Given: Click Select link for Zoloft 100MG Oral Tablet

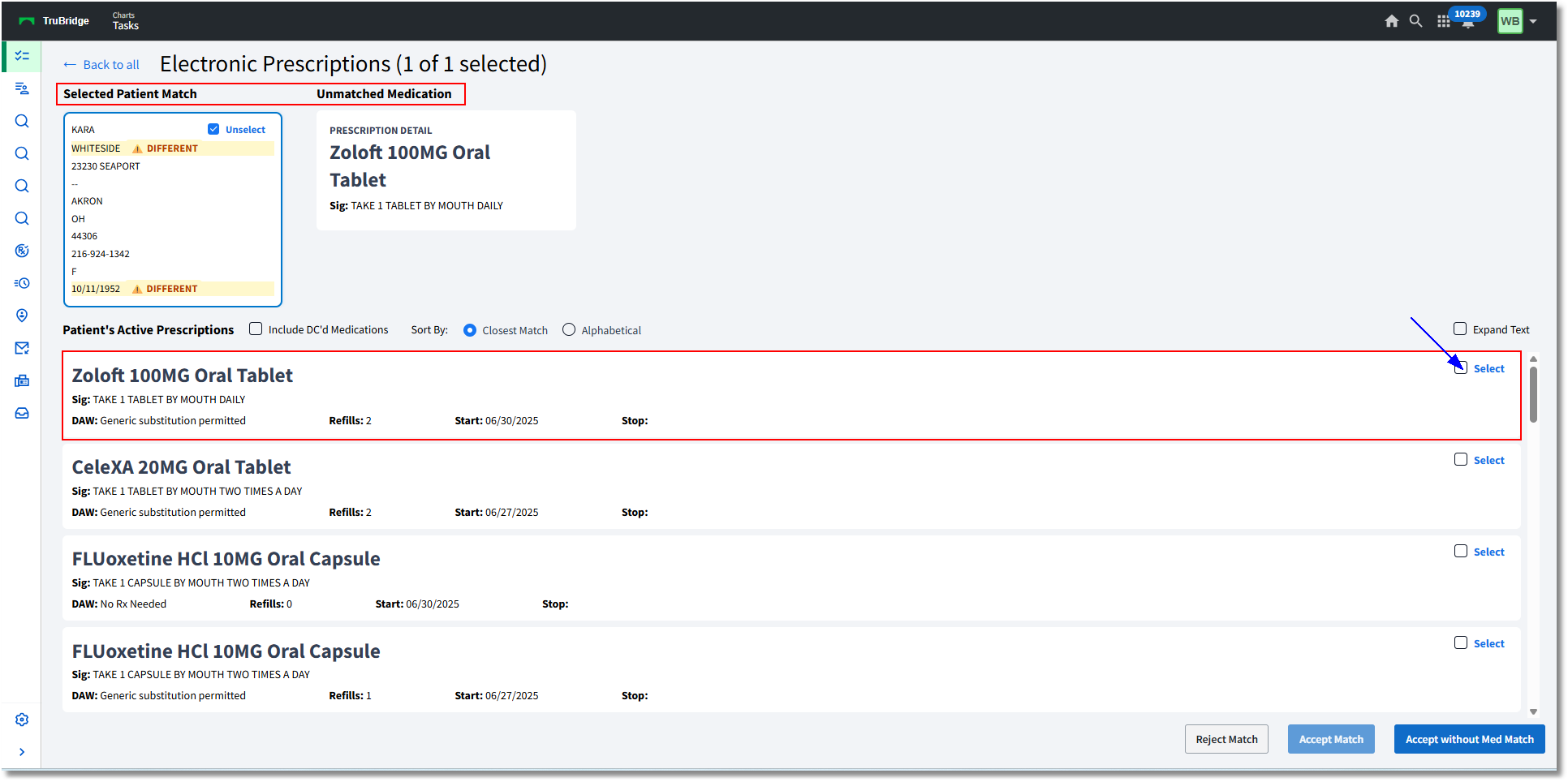Looking at the screenshot, I should pos(1488,368).
